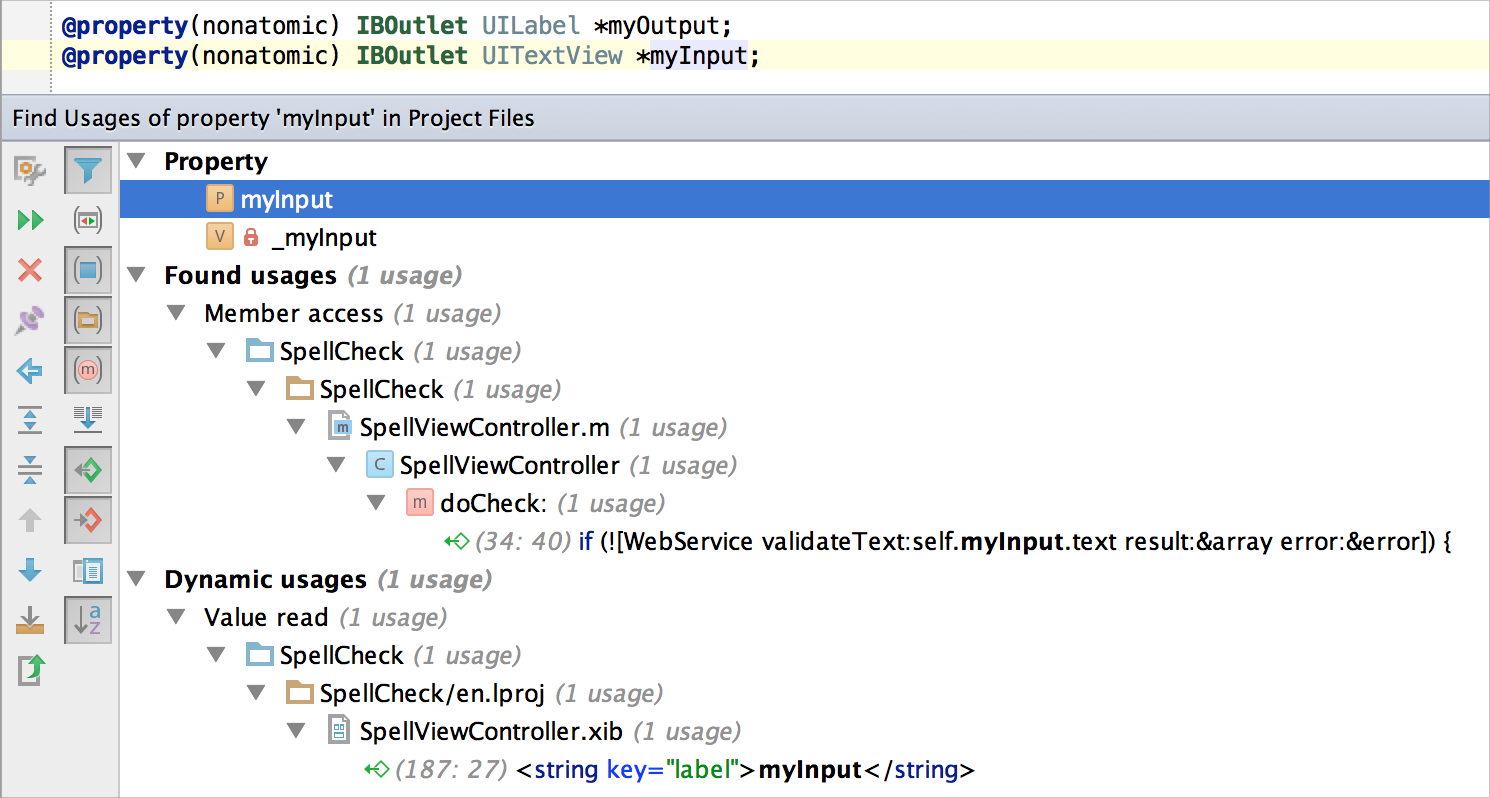Click the purple pin tab icon
The width and height of the screenshot is (1490, 798).
coord(30,320)
